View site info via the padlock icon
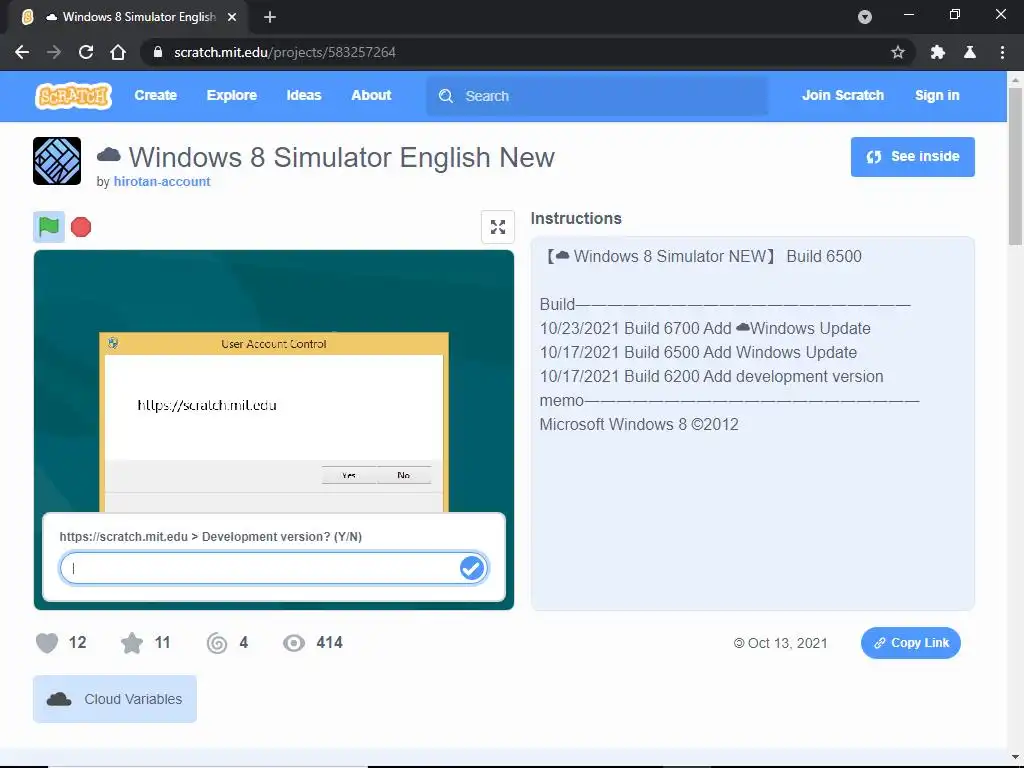 coord(157,52)
